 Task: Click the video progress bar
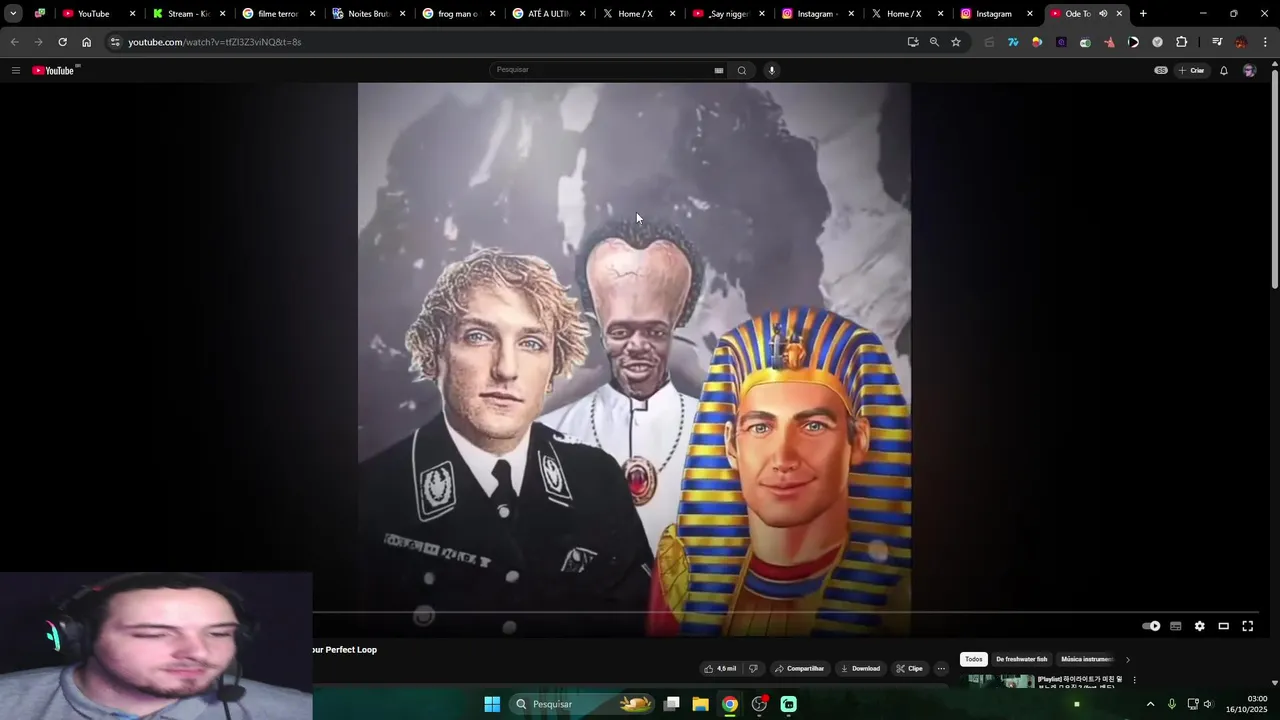785,611
